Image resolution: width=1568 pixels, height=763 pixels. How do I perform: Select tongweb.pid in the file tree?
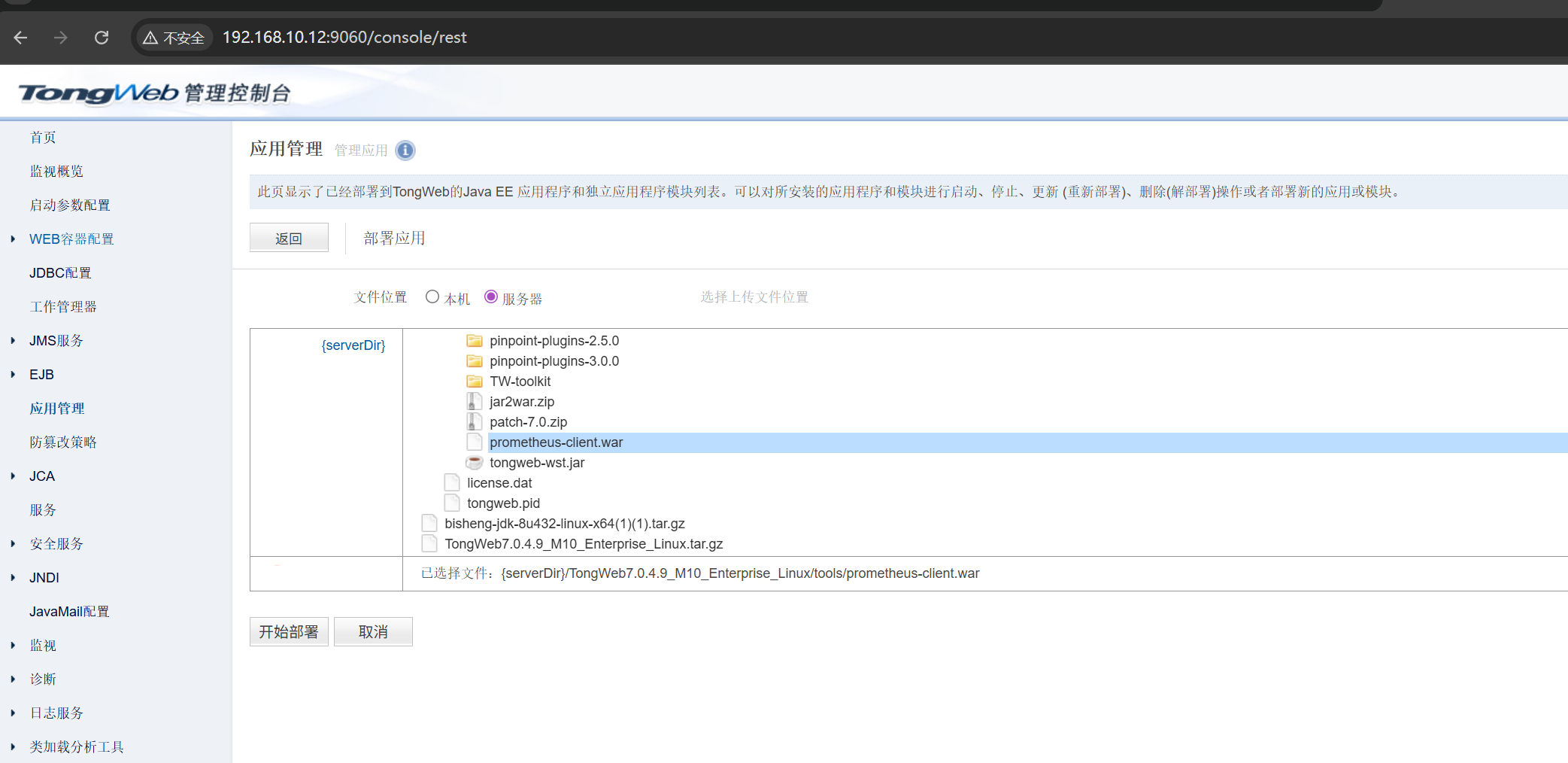[504, 503]
